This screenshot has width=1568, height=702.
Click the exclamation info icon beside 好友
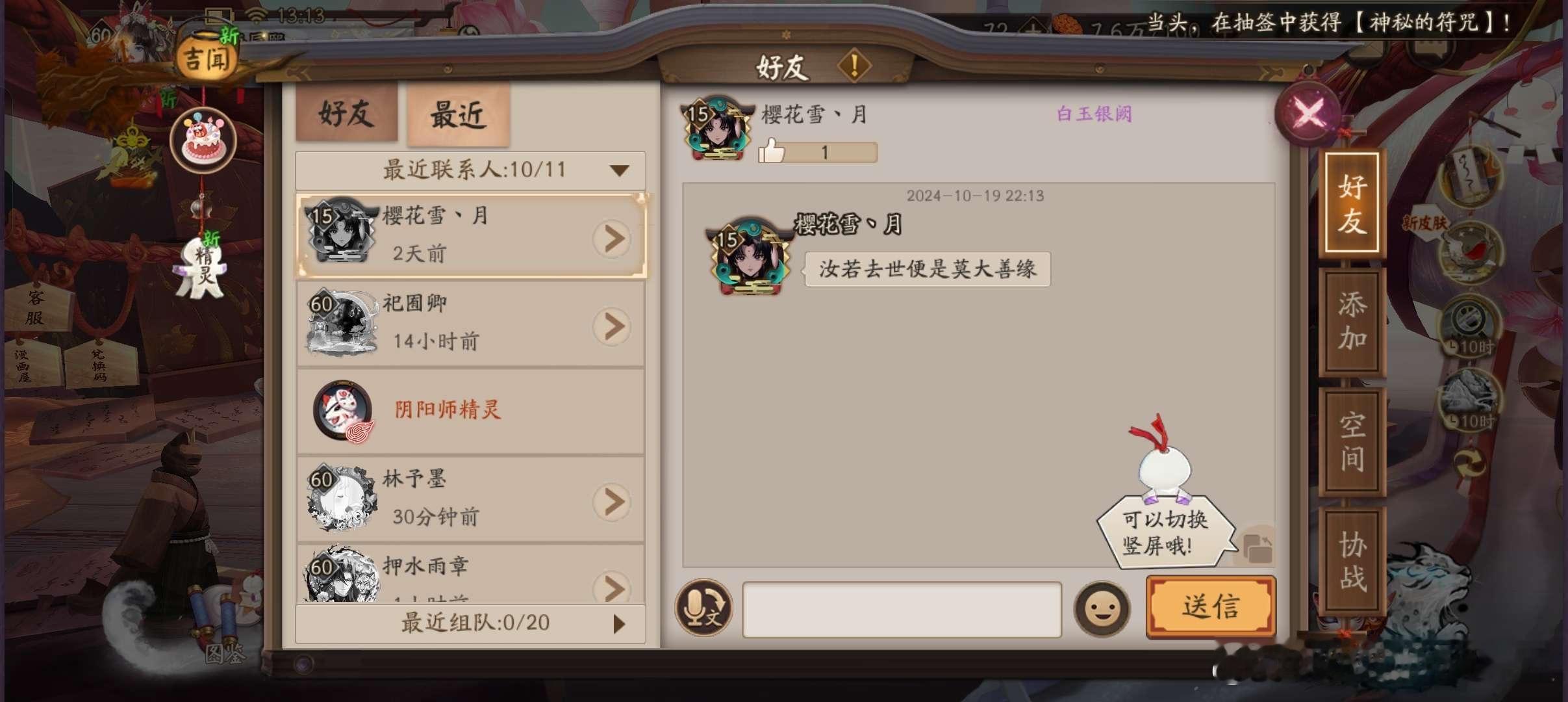coord(854,66)
